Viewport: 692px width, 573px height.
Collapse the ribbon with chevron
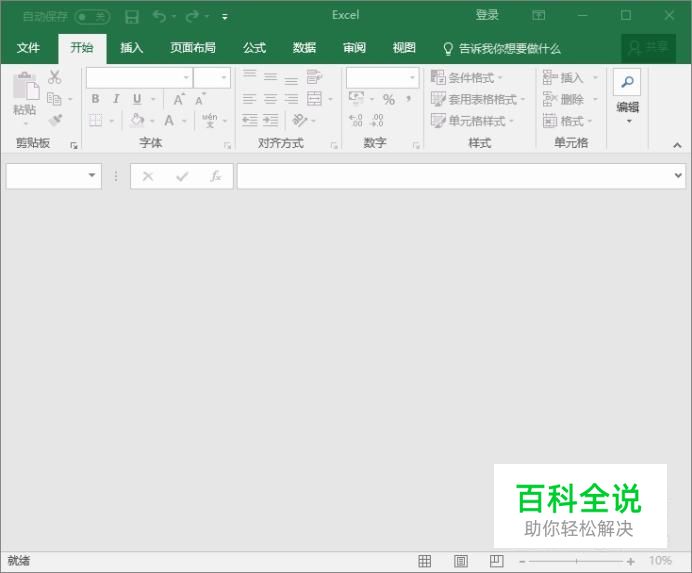tap(677, 145)
